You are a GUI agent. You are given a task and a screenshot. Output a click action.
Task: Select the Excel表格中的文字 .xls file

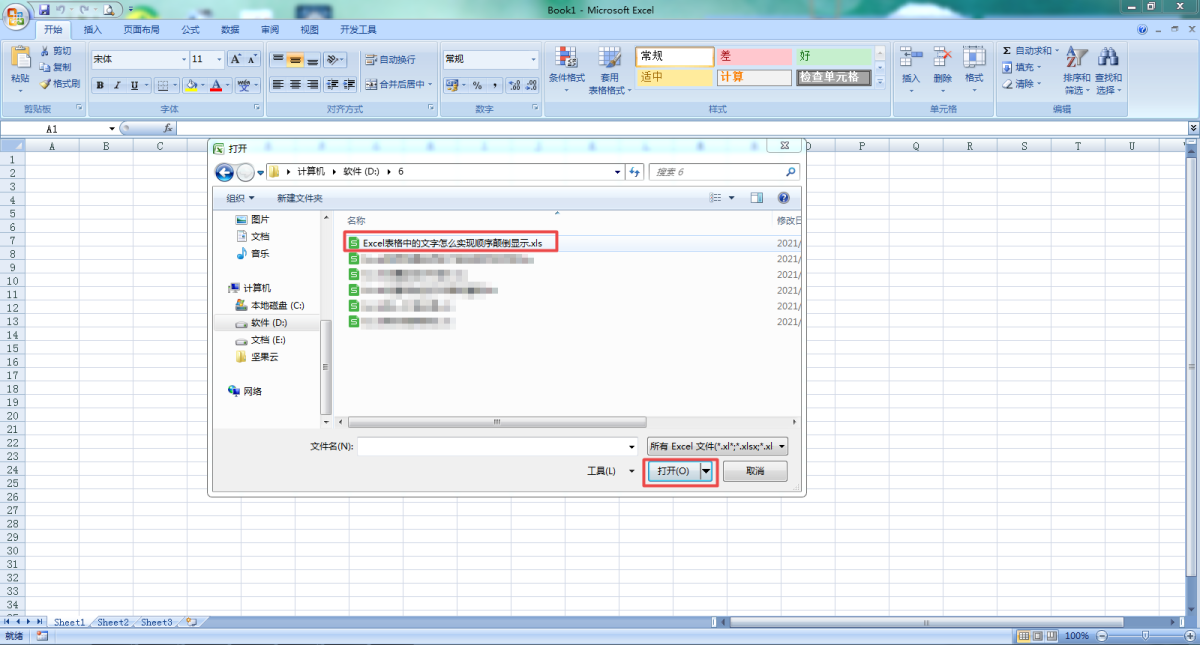452,242
